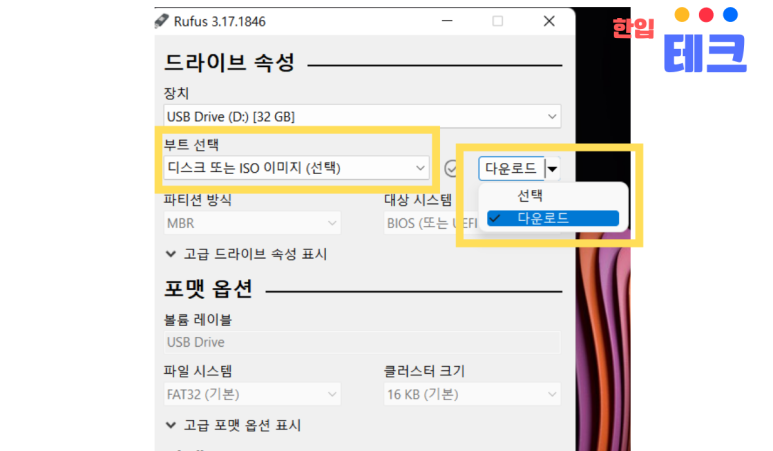Viewport: 773px width, 451px height.
Task: Open the 클러스터 크기 16 KB dropdown
Action: [x=472, y=394]
